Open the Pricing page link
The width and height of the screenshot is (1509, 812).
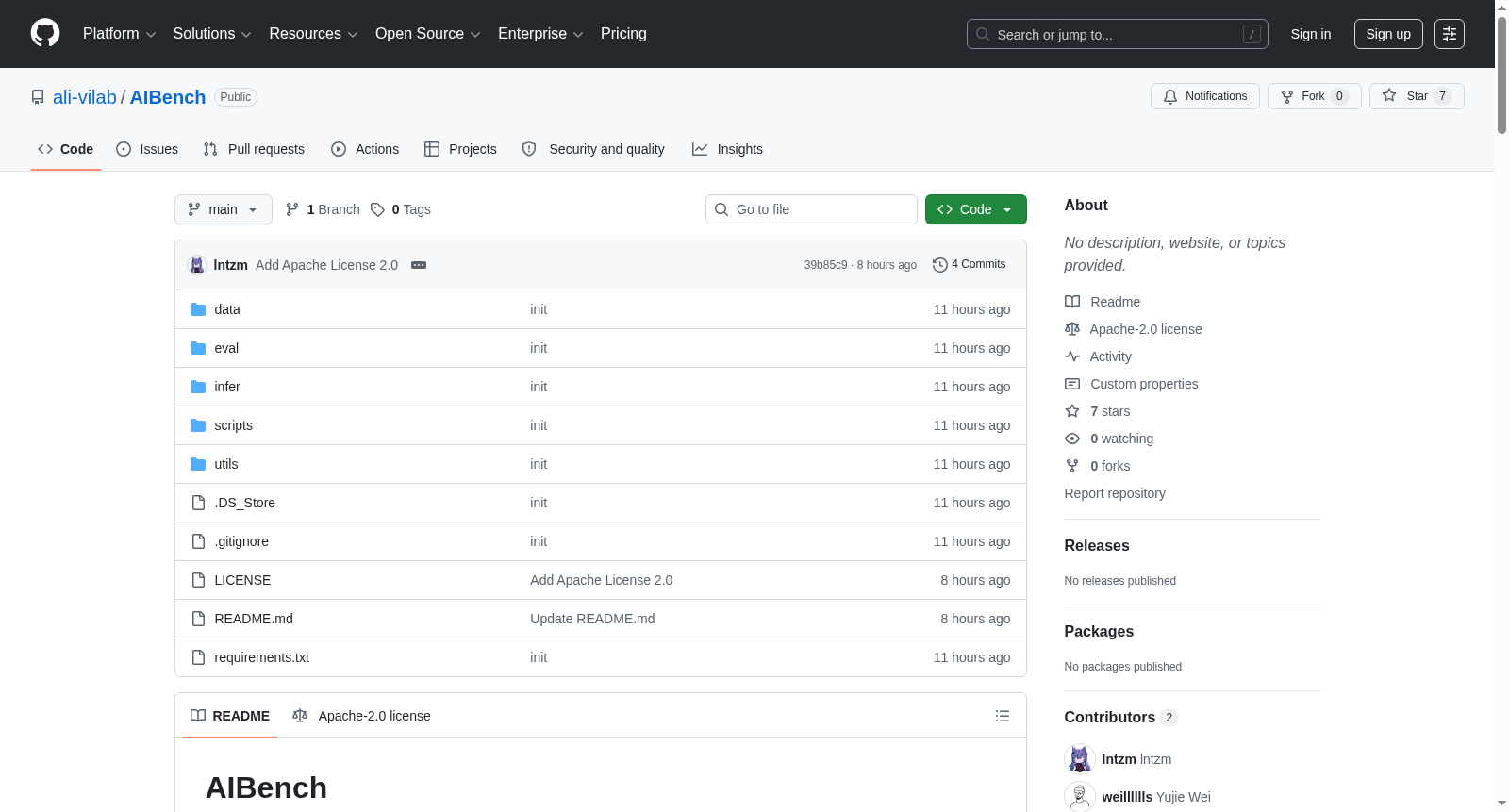coord(623,34)
